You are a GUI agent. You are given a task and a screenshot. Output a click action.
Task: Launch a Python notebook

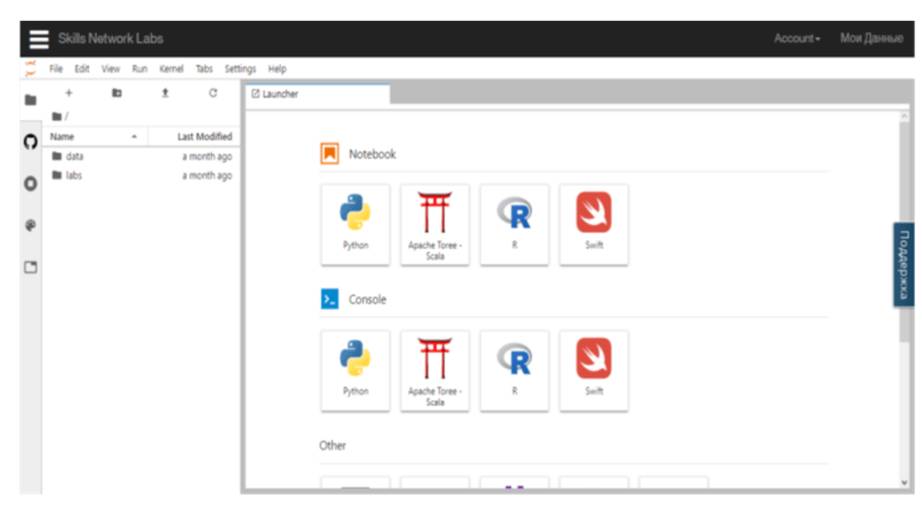pyautogui.click(x=355, y=223)
